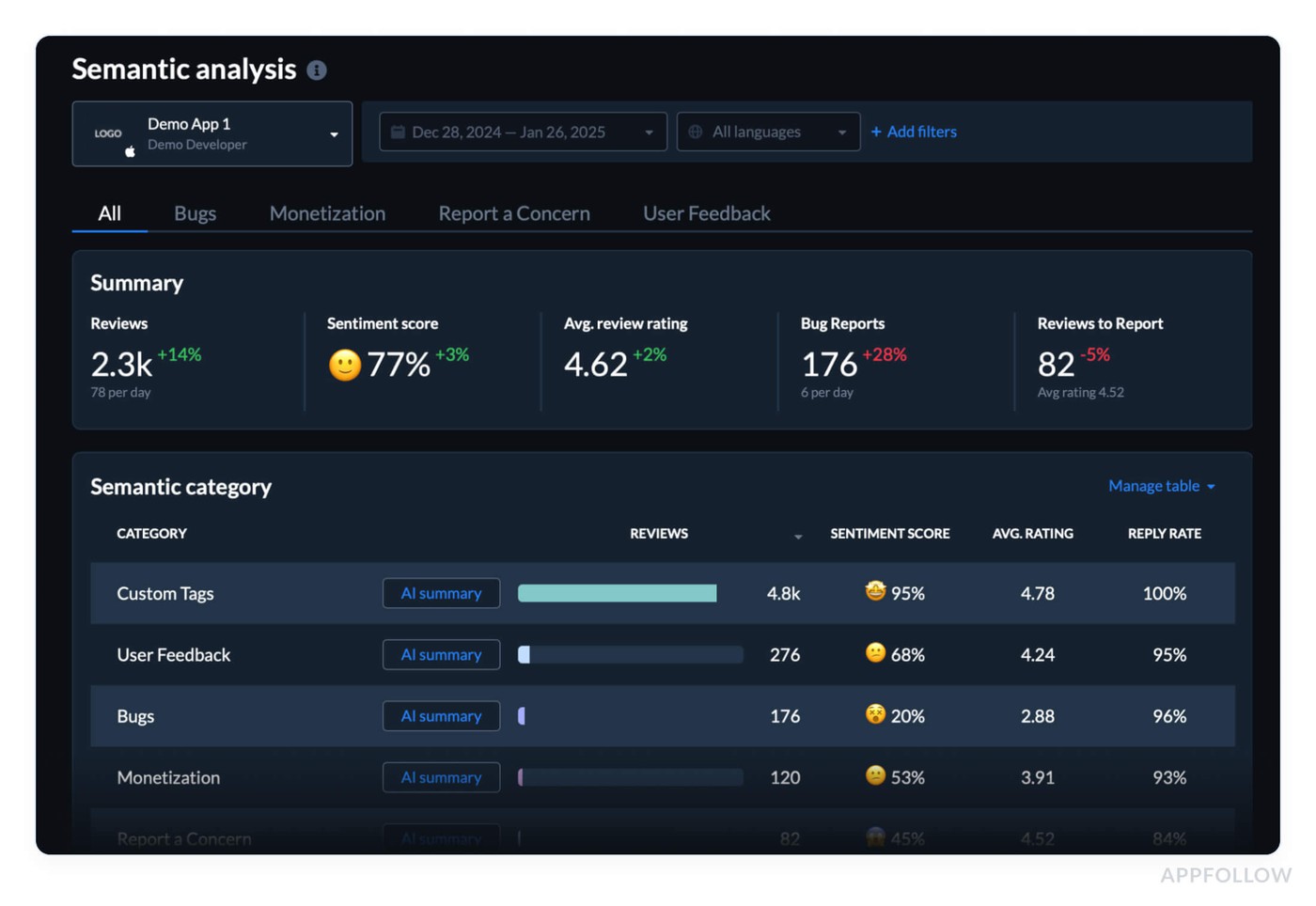Open AI summary for Custom Tags
The width and height of the screenshot is (1316, 906).
441,593
